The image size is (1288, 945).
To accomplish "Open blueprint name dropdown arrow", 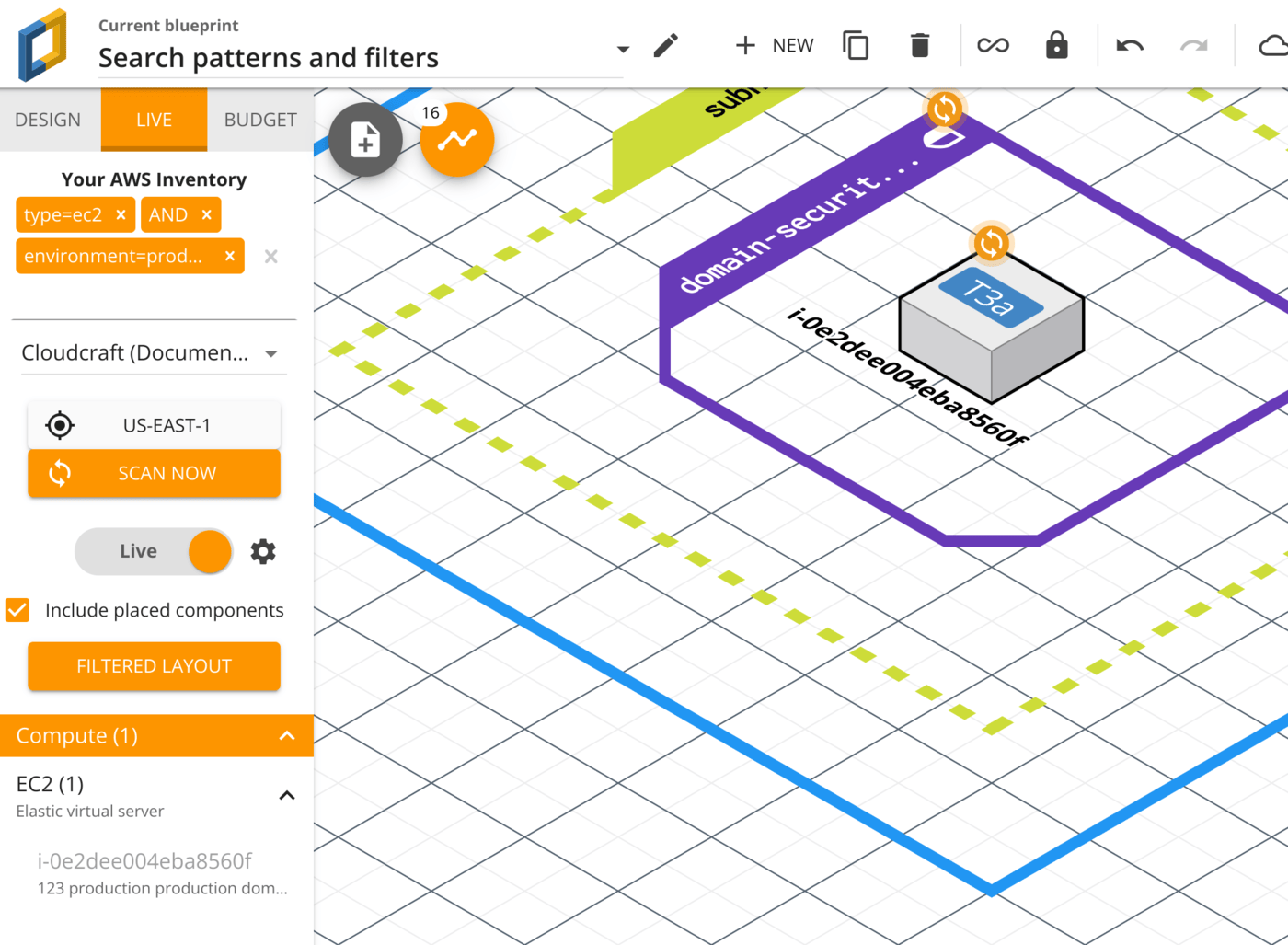I will (x=623, y=49).
